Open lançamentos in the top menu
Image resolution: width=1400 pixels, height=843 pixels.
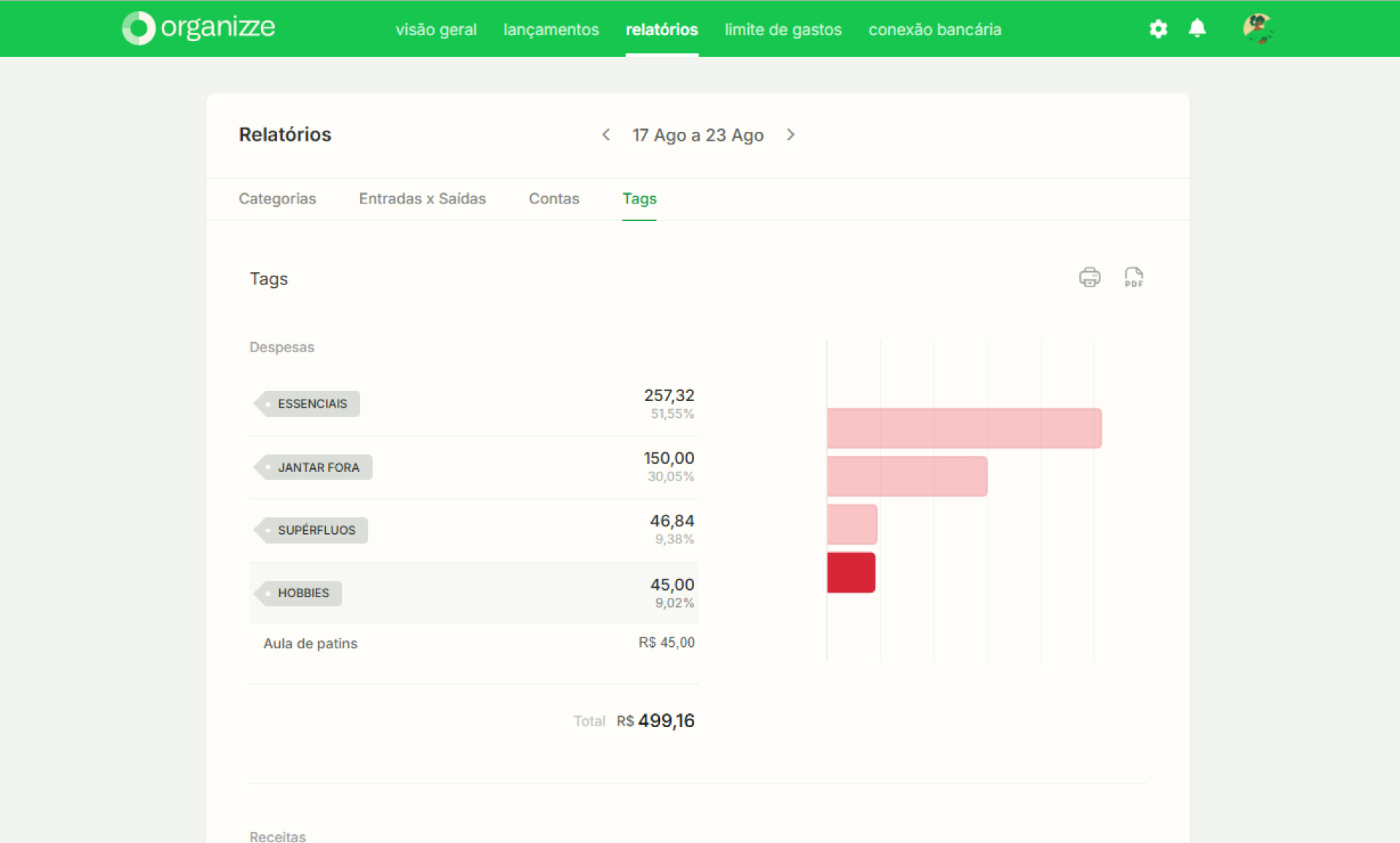[x=551, y=29]
